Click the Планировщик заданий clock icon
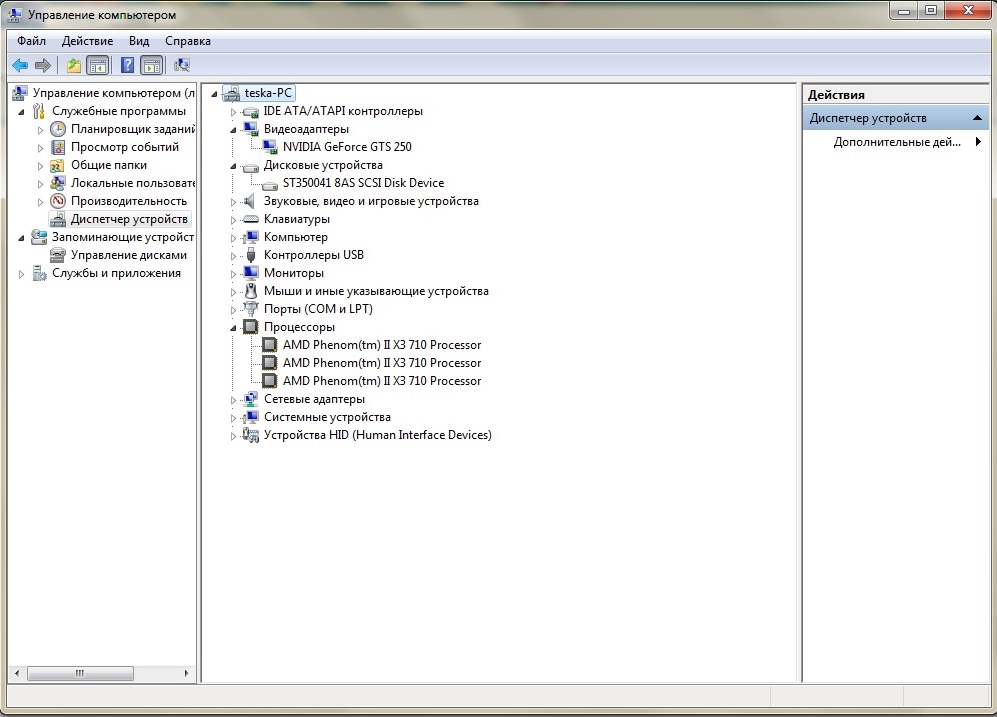Viewport: 997px width, 717px height. pos(59,129)
